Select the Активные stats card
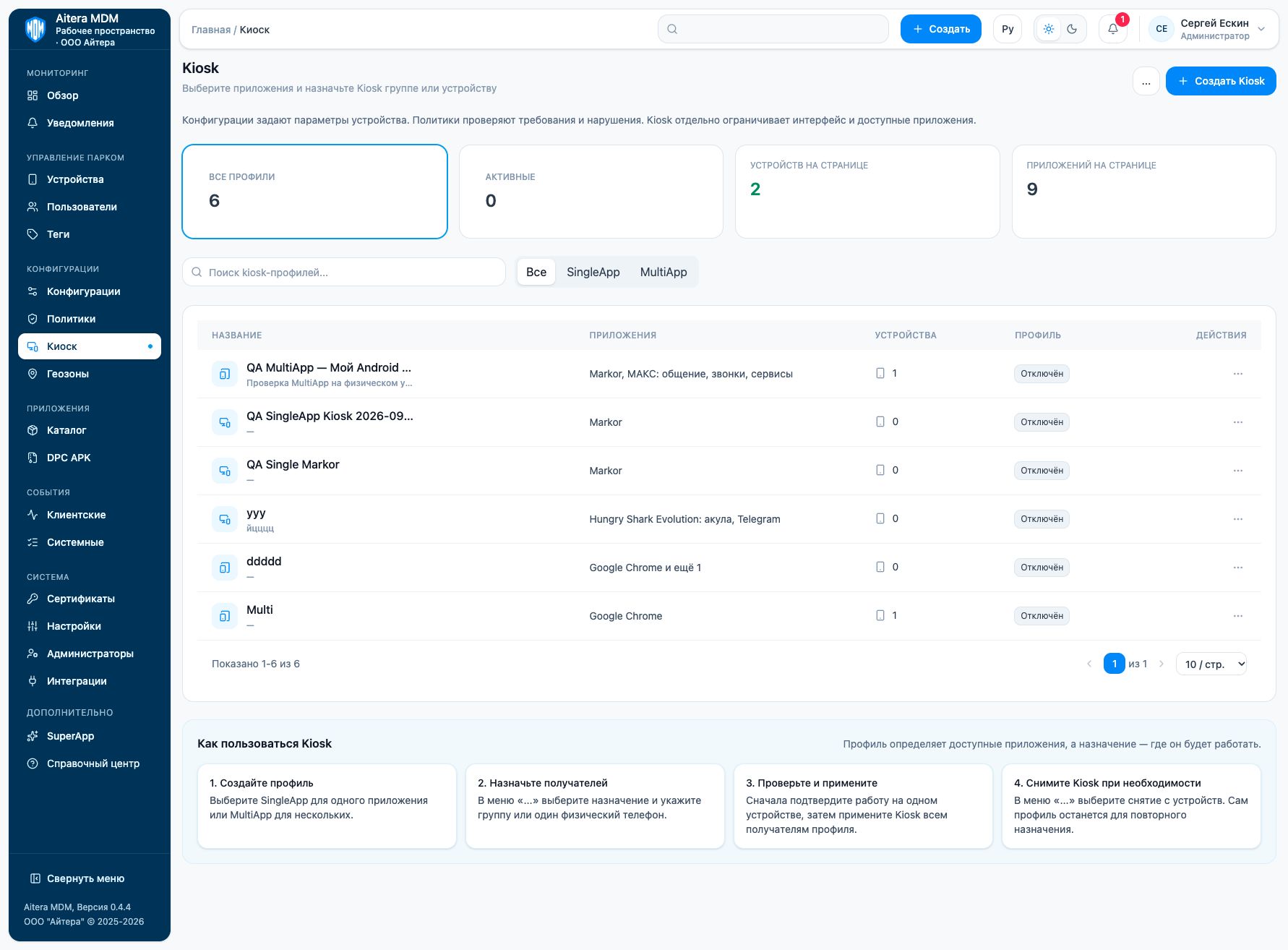Image resolution: width=1288 pixels, height=950 pixels. [591, 192]
